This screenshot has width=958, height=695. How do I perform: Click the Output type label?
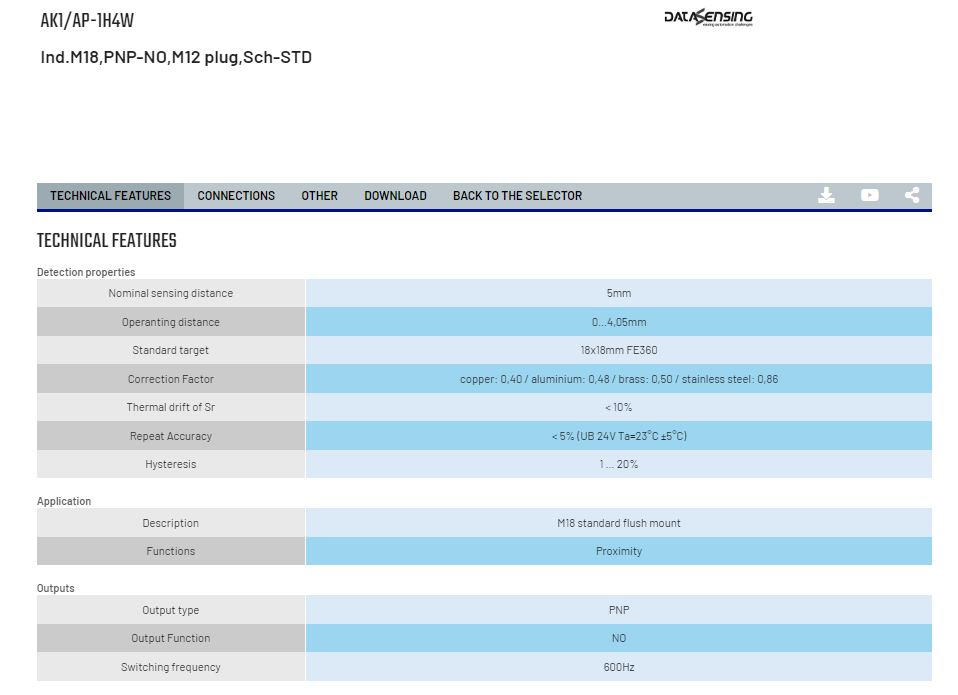[x=170, y=610]
